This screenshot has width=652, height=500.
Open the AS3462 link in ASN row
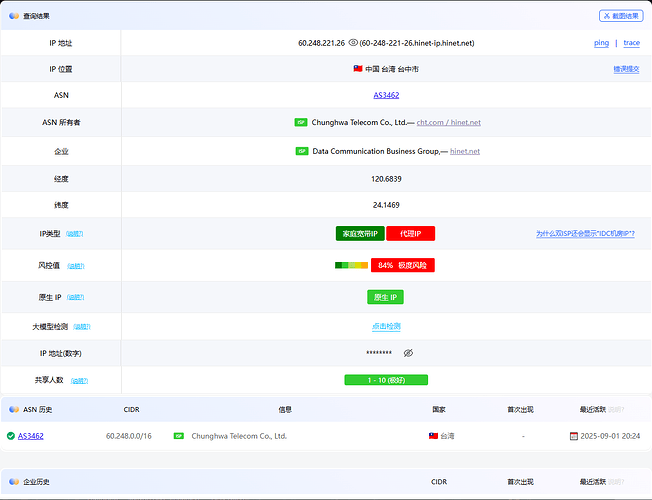click(x=386, y=95)
